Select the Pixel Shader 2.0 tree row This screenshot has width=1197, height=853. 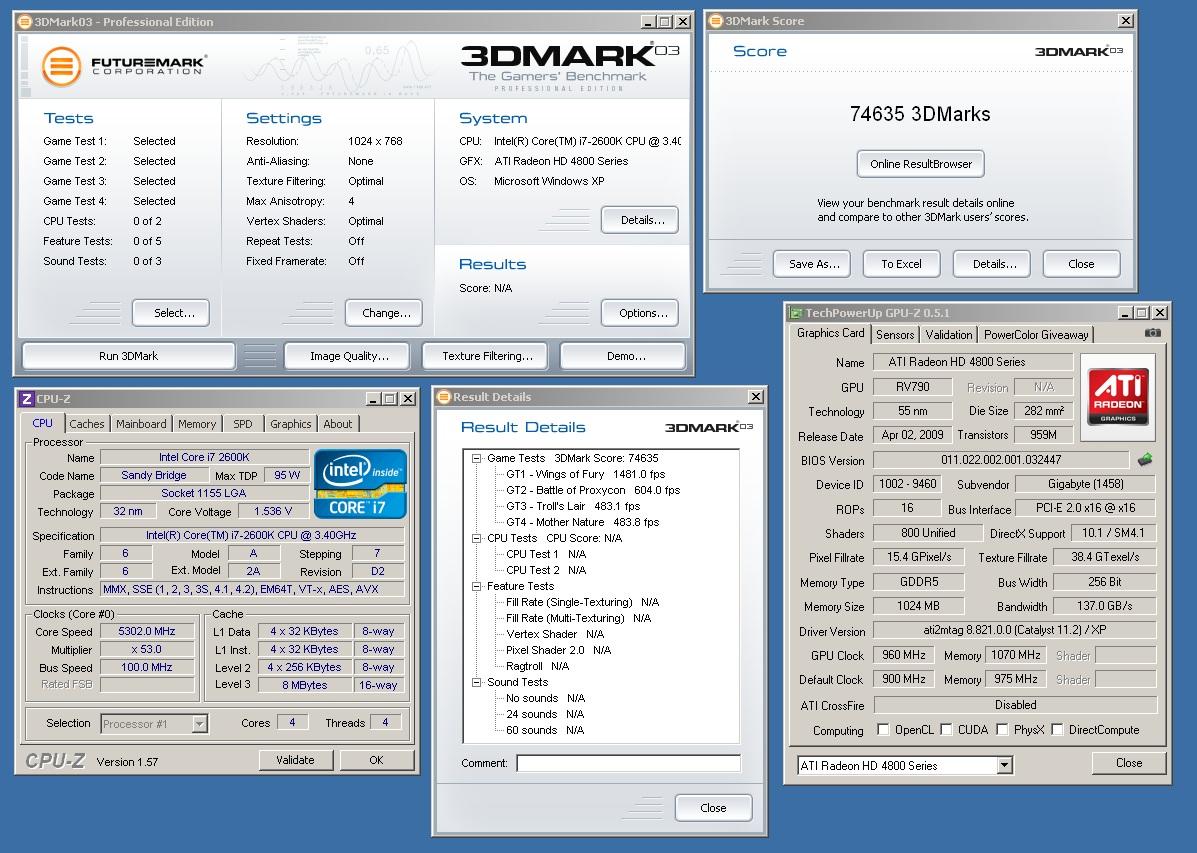(x=558, y=651)
